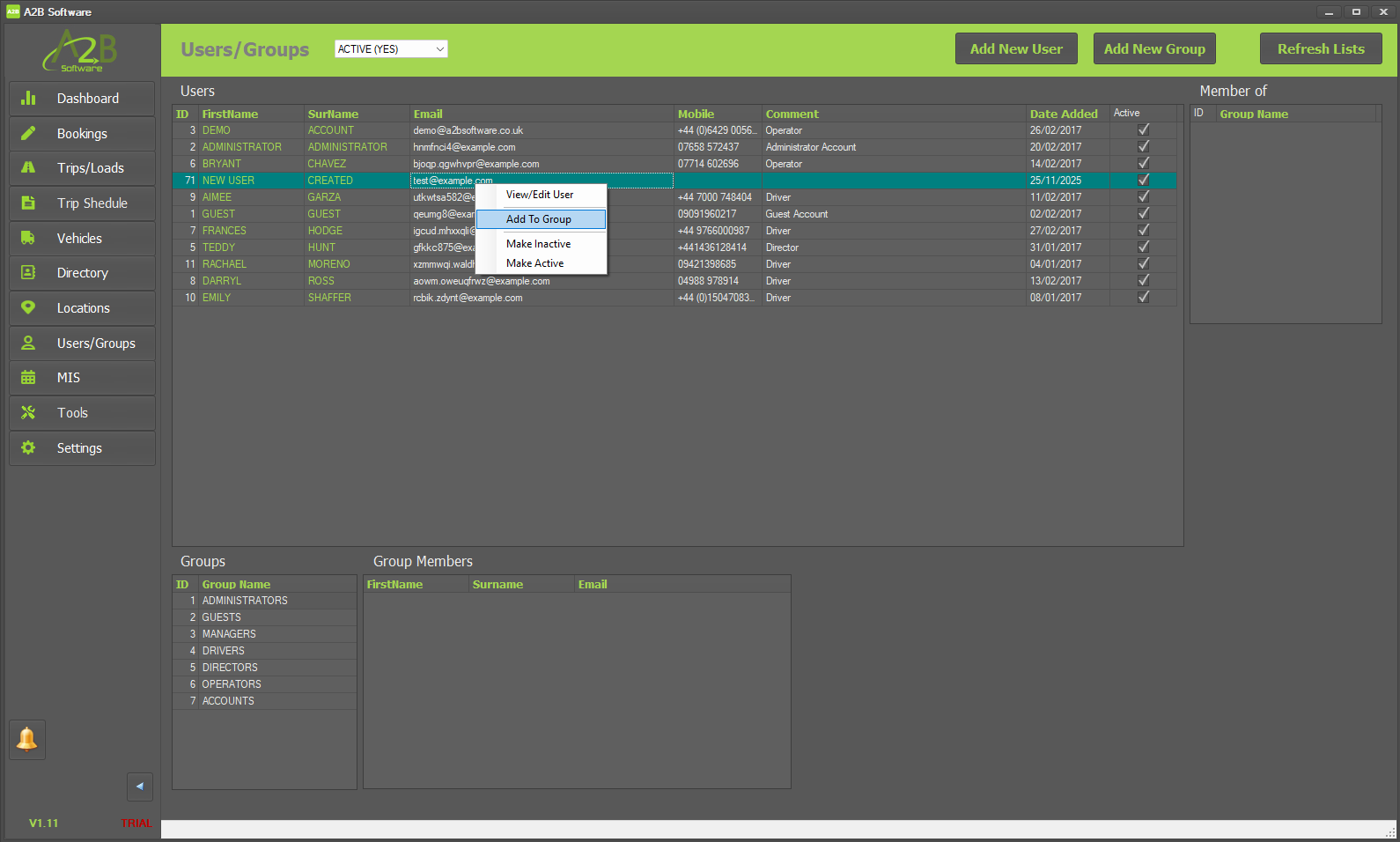This screenshot has width=1400, height=842.
Task: Click the Dashboard bar chart icon
Action: coord(28,99)
